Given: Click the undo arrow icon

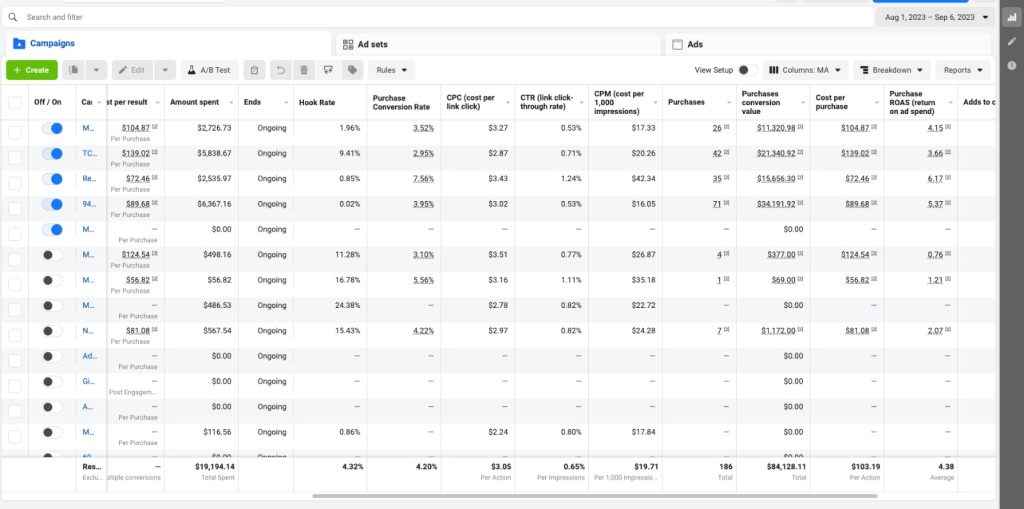Looking at the screenshot, I should click(279, 70).
